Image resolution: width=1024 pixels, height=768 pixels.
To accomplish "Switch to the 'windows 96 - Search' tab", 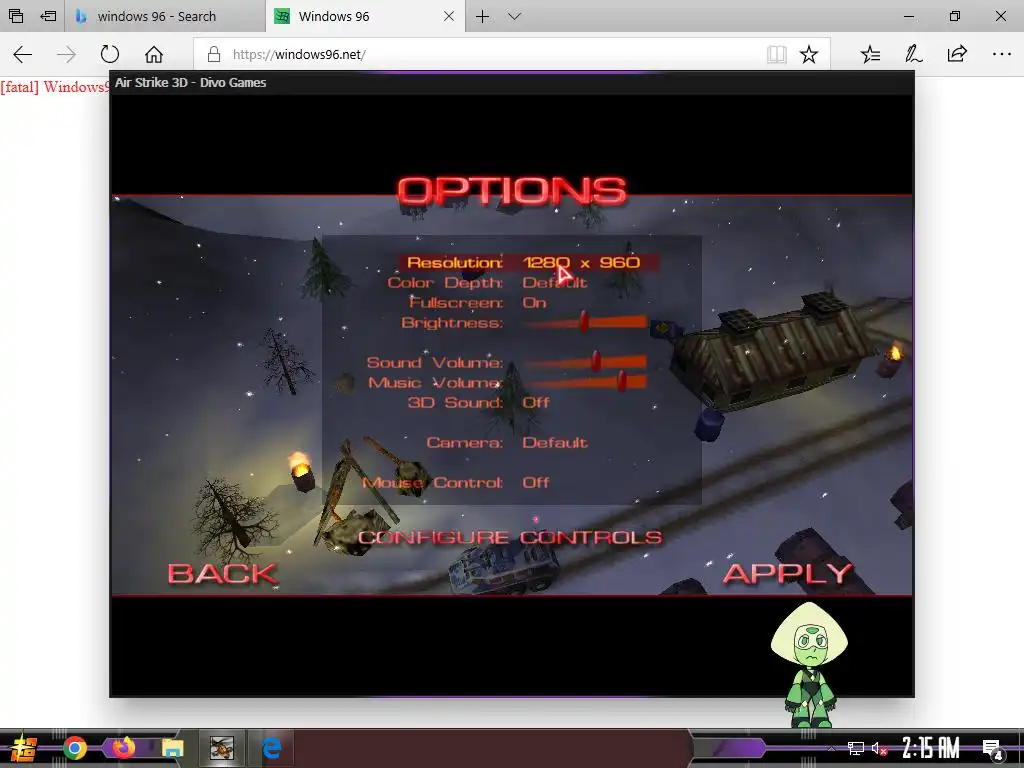I will tap(165, 16).
